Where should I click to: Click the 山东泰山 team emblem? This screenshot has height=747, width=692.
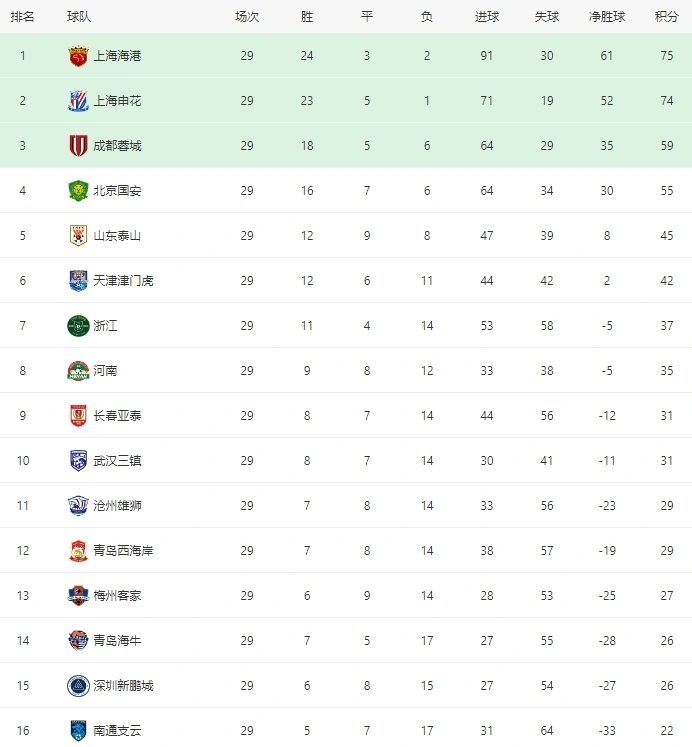tap(78, 235)
